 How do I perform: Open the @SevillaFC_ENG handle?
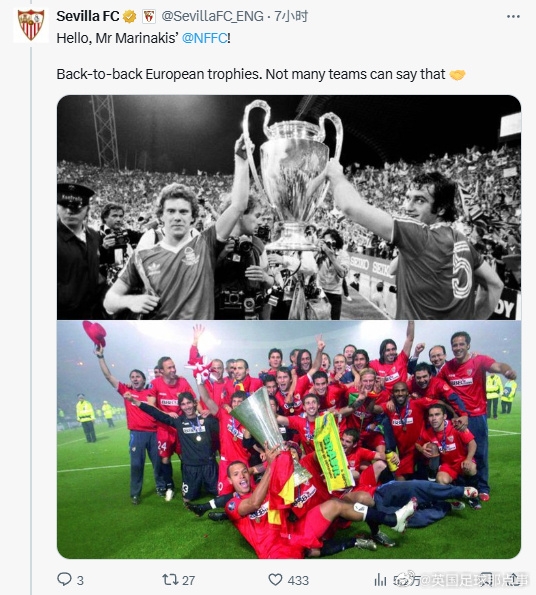click(x=212, y=16)
